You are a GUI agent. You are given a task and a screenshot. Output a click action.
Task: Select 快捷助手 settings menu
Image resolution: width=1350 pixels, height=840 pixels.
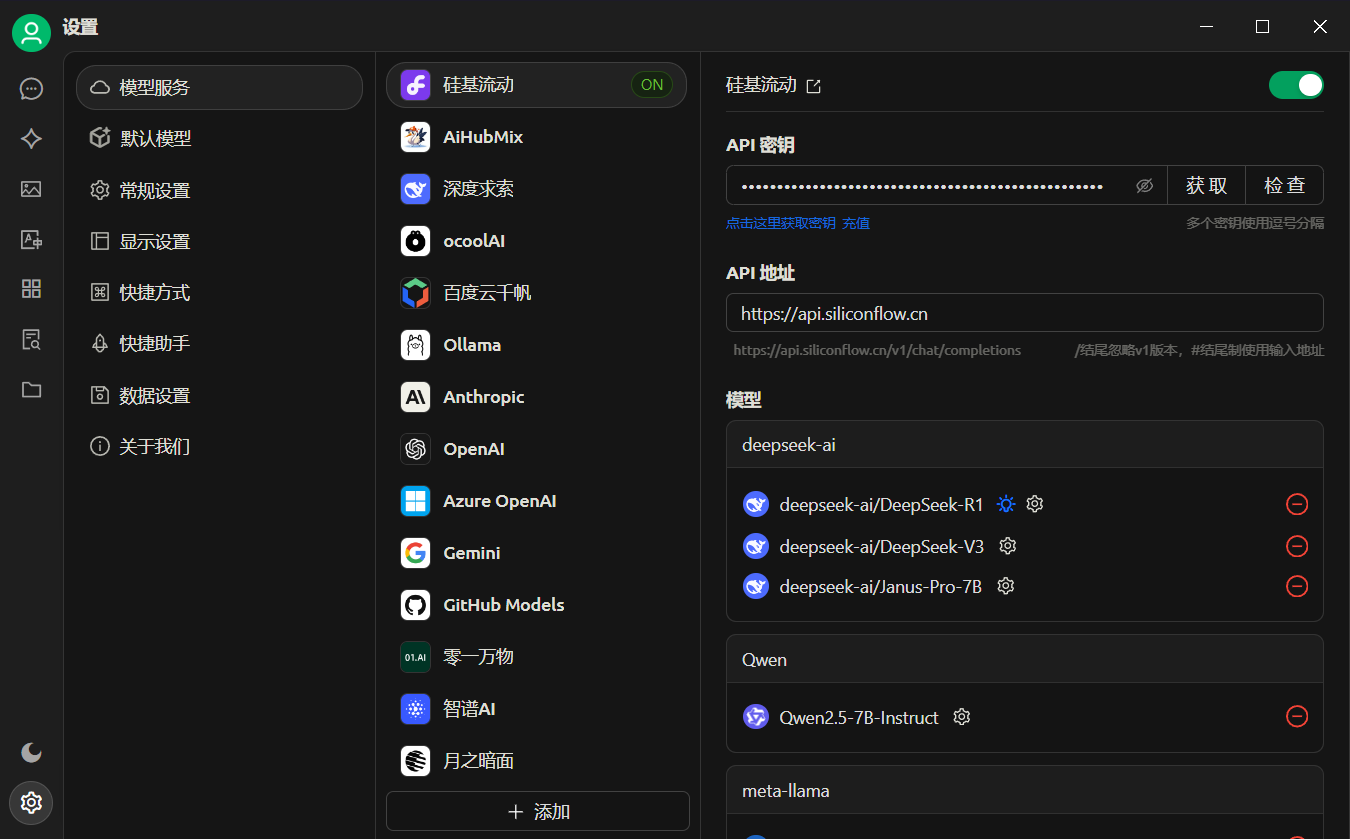click(219, 343)
